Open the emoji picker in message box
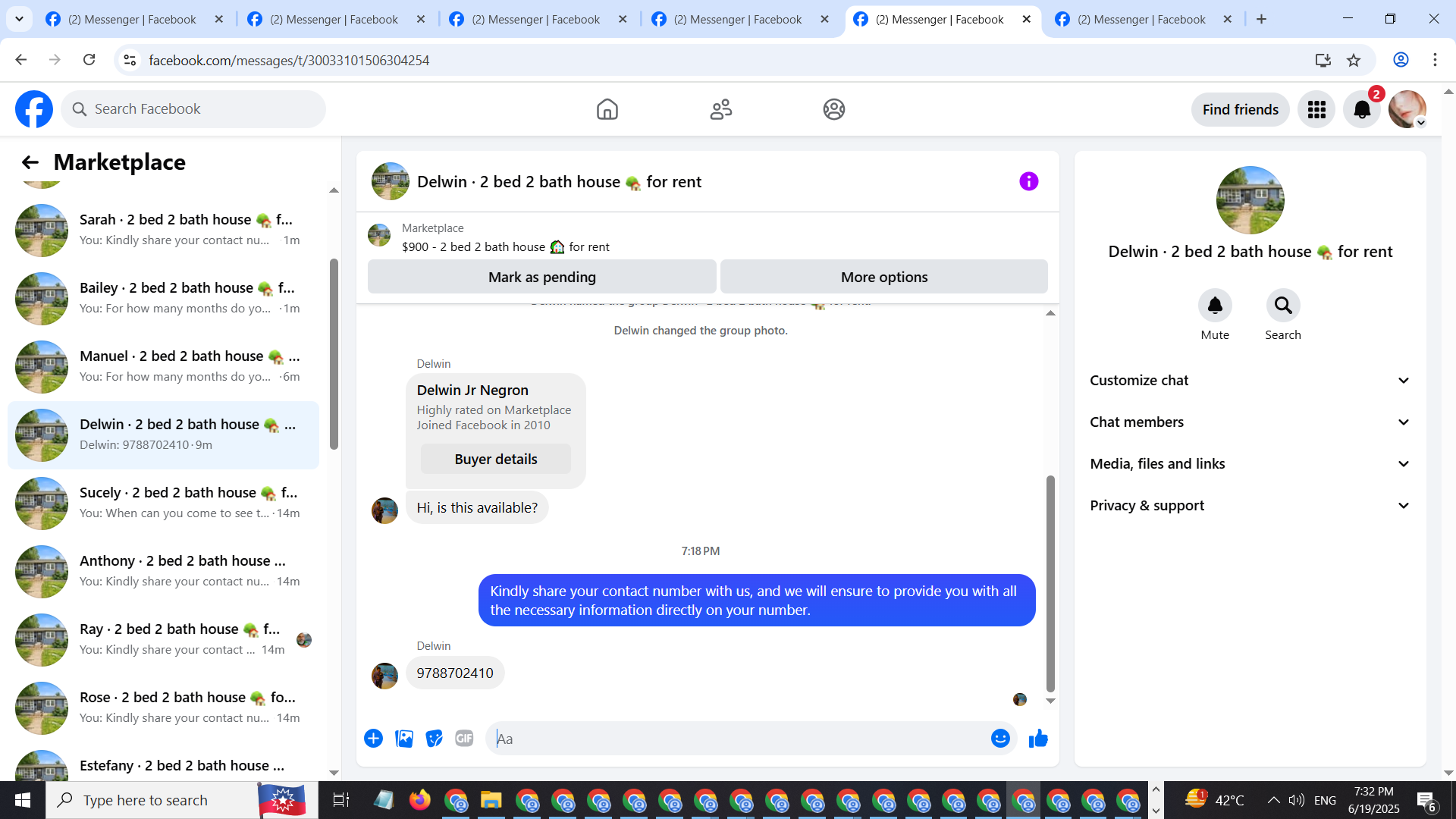 coord(1000,739)
